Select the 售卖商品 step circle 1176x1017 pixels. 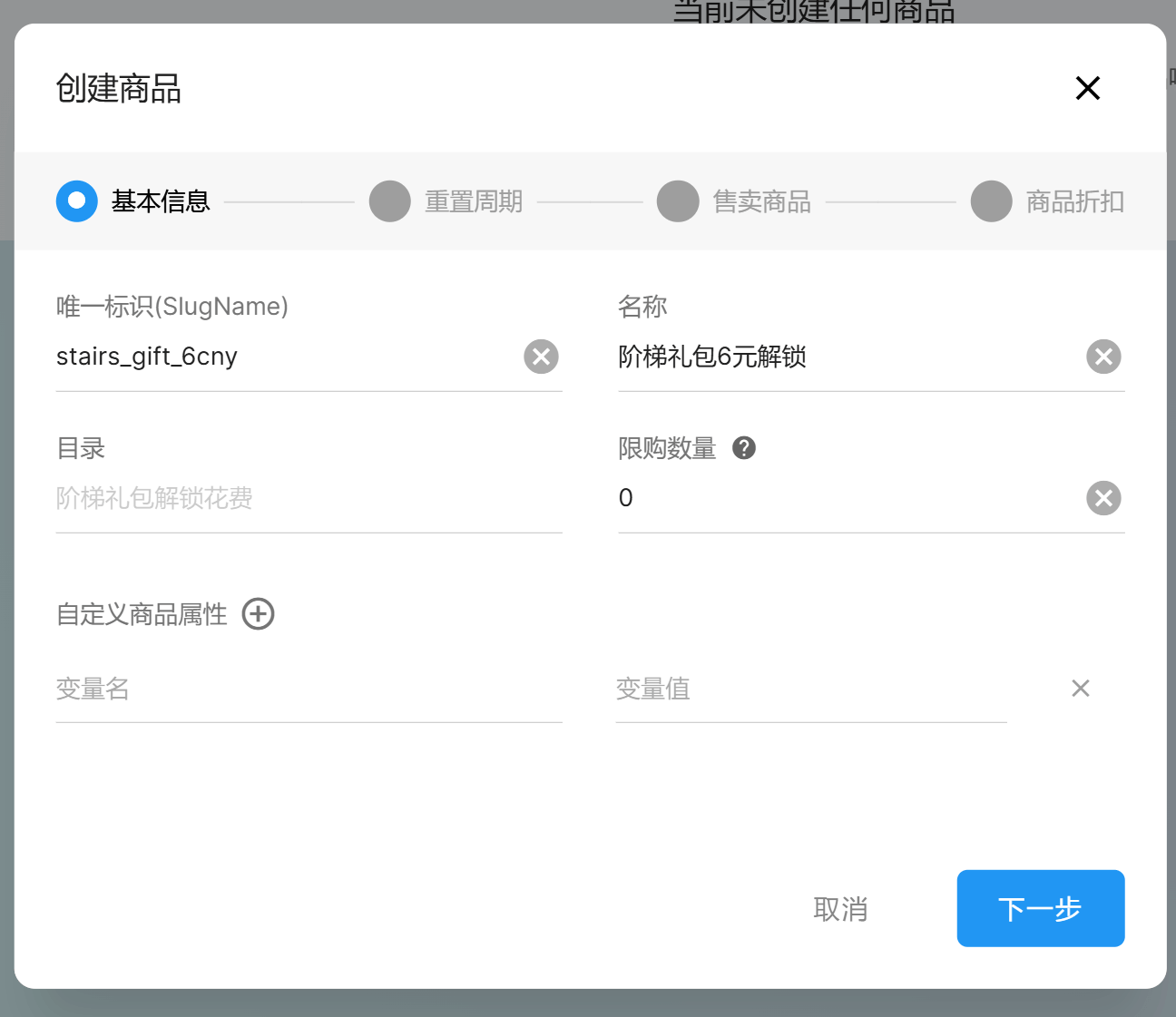[x=678, y=201]
